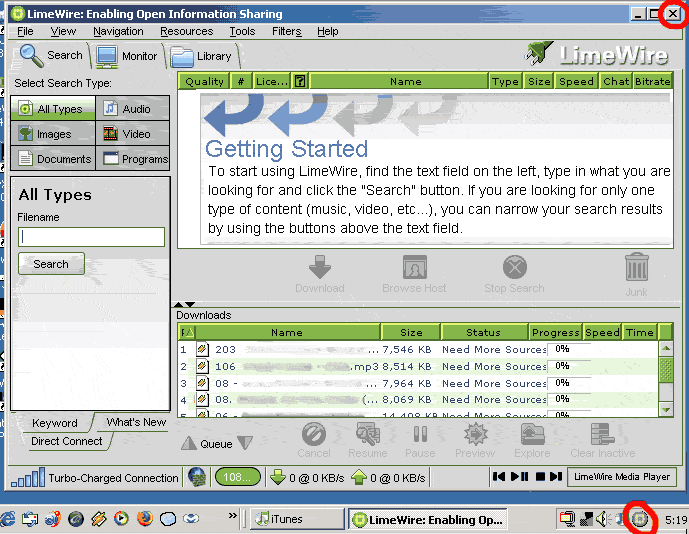This screenshot has width=689, height=534.
Task: Click the downloads scrollbar up arrow
Action: (666, 349)
